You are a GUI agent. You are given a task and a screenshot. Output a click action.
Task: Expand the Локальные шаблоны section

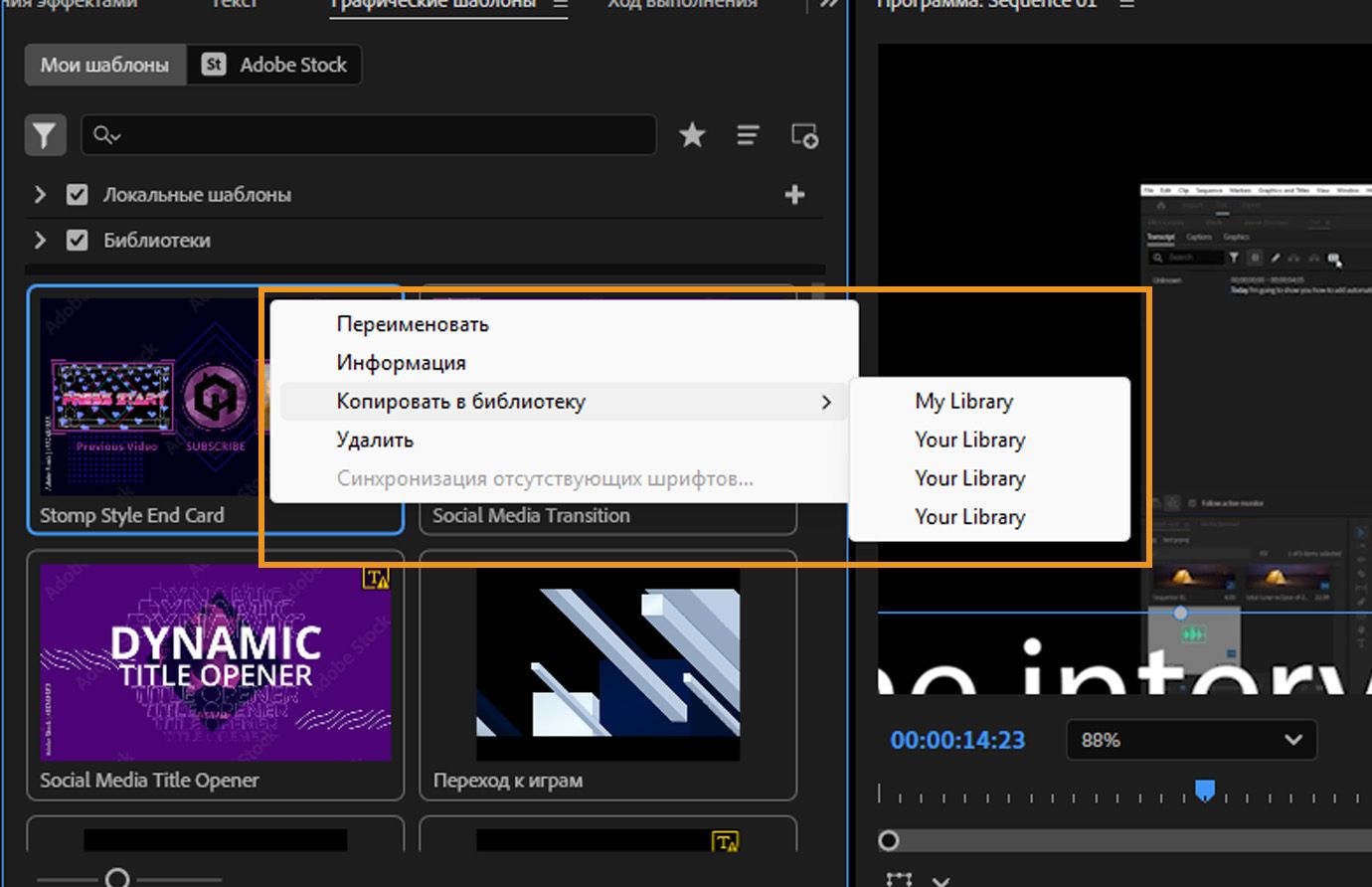pyautogui.click(x=40, y=195)
